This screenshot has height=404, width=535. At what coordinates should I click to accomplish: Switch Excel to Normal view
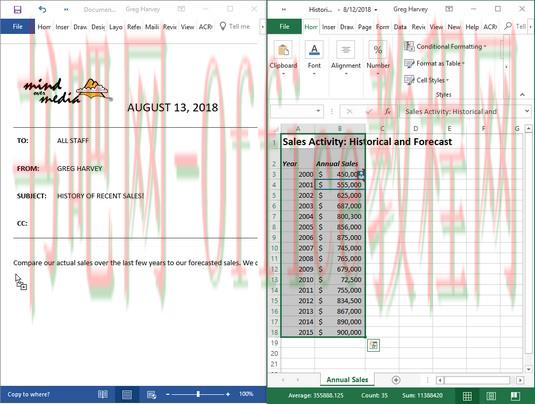(x=467, y=396)
